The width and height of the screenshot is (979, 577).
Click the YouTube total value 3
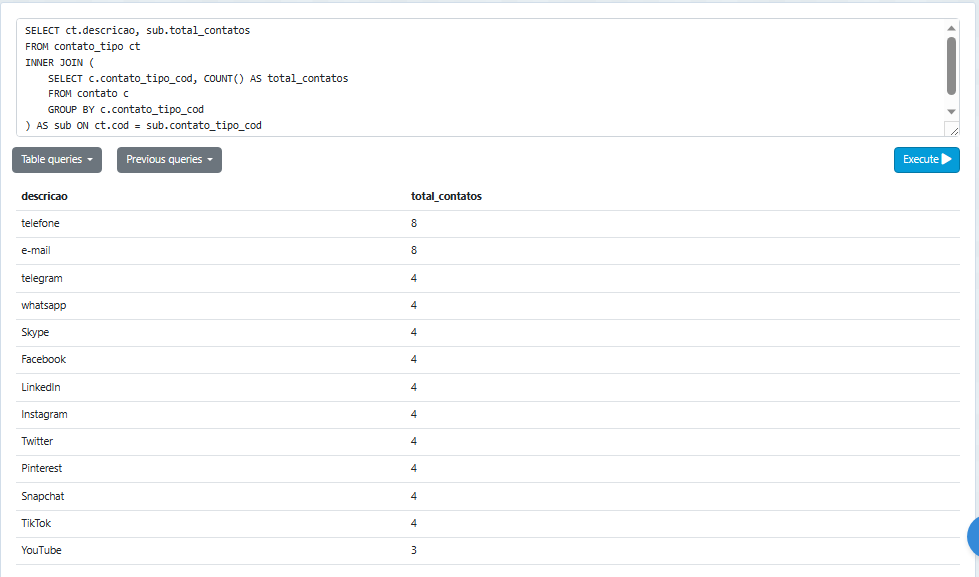(x=414, y=550)
